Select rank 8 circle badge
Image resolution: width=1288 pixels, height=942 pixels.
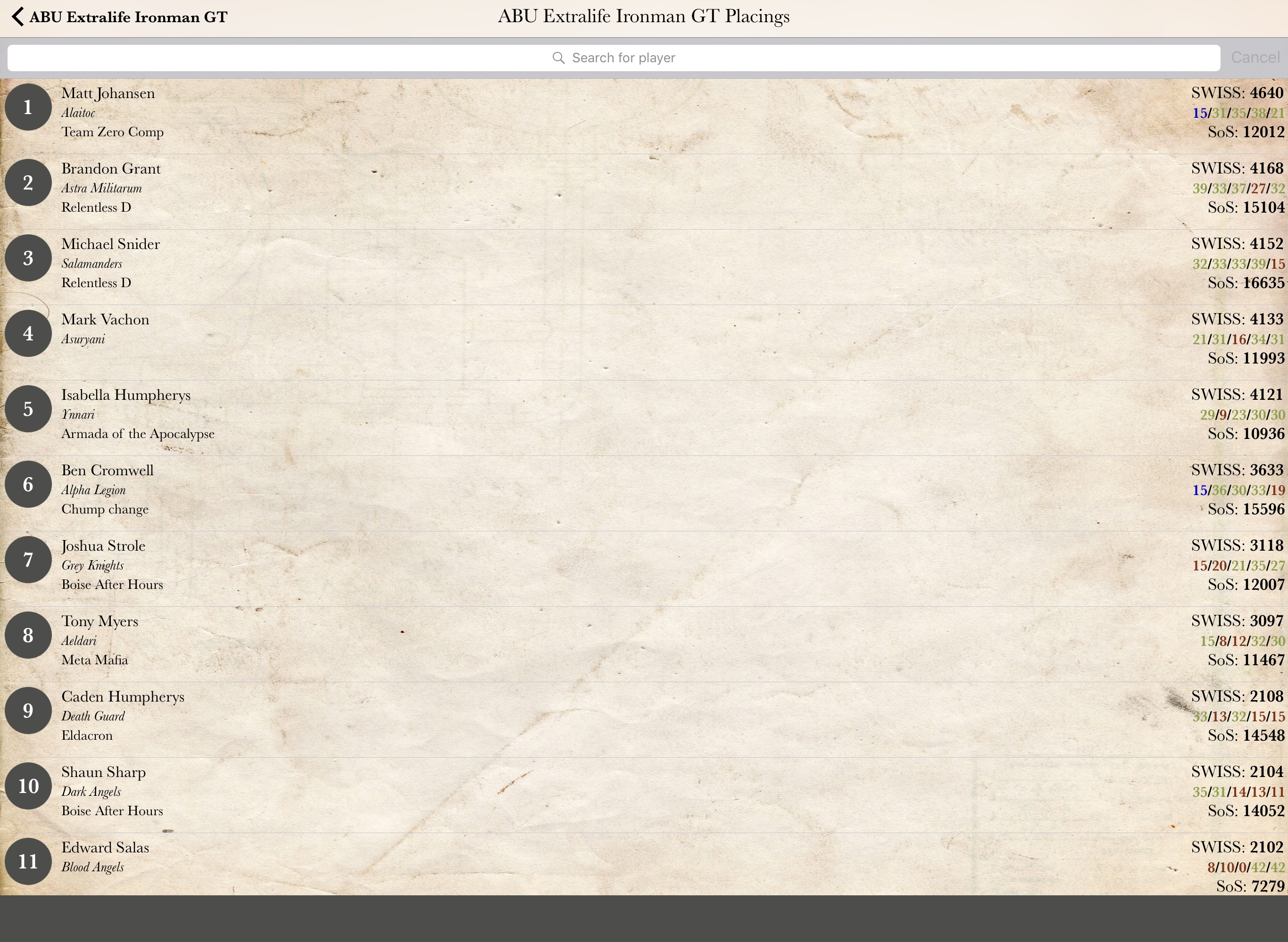coord(28,635)
